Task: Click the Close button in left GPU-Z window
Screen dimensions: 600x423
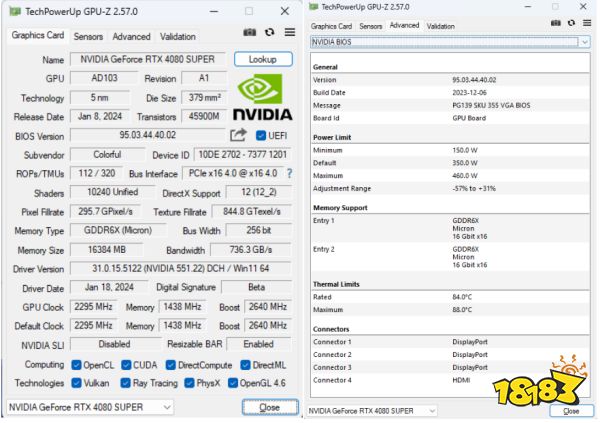Action: pyautogui.click(x=270, y=407)
